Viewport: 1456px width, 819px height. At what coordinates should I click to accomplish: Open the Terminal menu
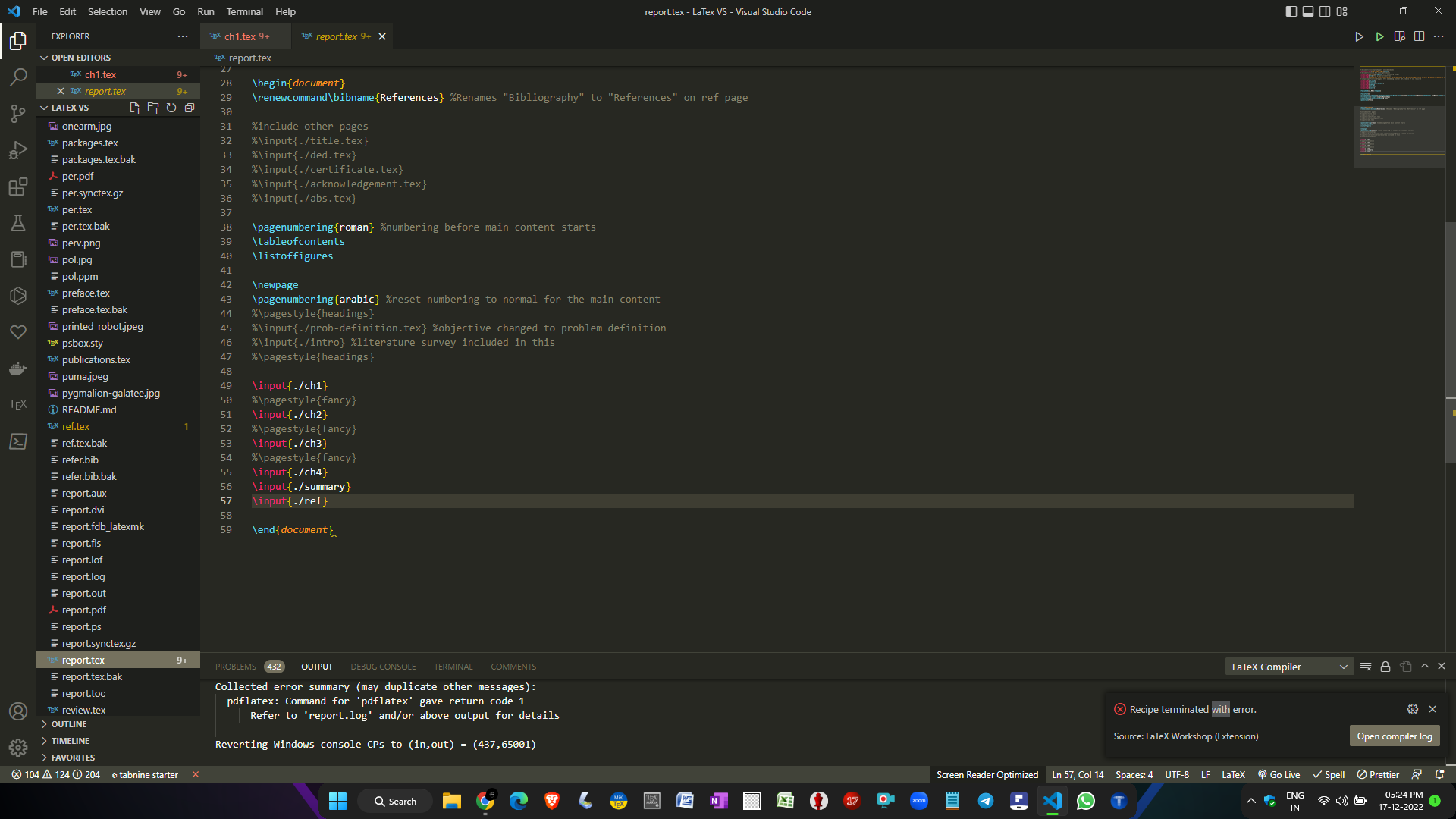(x=244, y=11)
